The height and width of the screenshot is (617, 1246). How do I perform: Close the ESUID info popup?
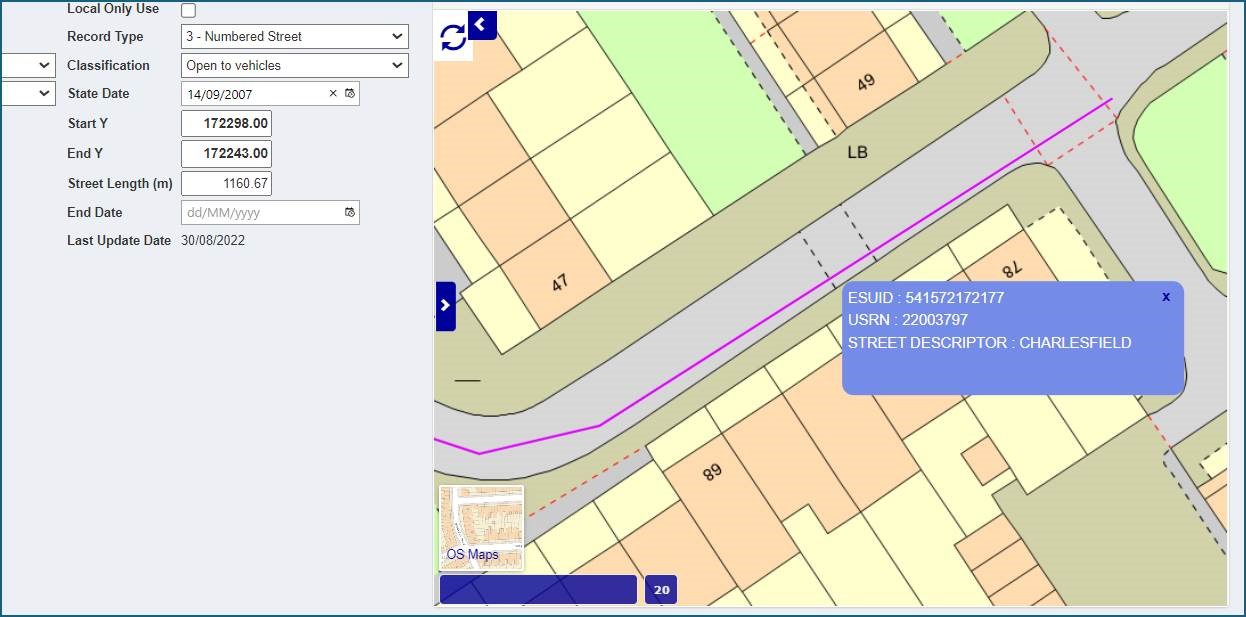click(1166, 297)
